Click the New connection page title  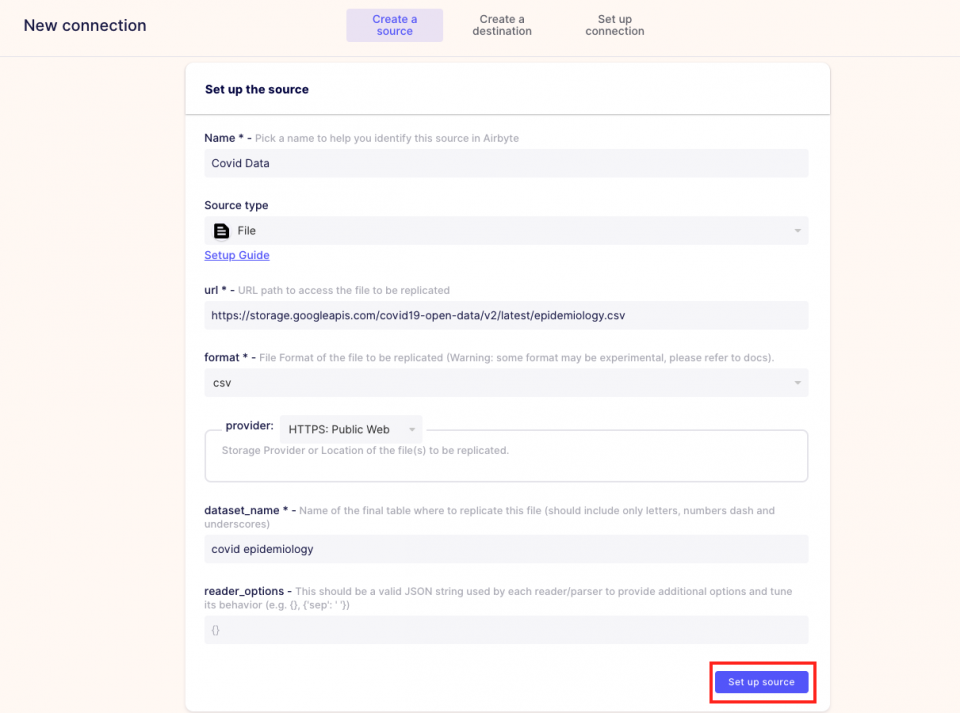[85, 26]
